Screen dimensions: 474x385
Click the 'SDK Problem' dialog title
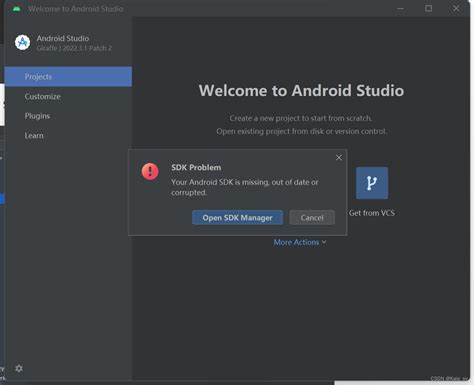pyautogui.click(x=196, y=168)
